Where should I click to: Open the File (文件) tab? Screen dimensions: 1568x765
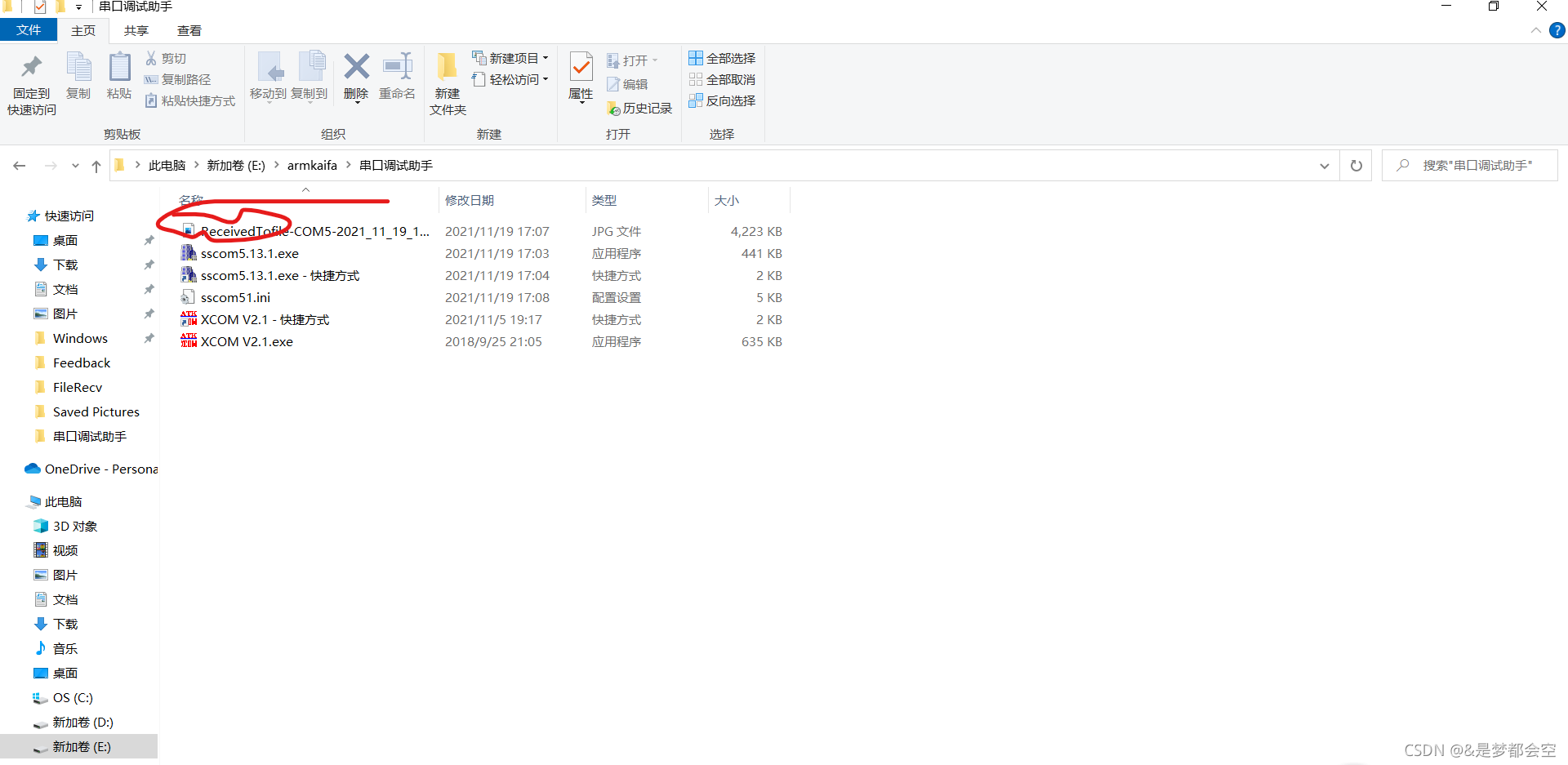click(29, 30)
